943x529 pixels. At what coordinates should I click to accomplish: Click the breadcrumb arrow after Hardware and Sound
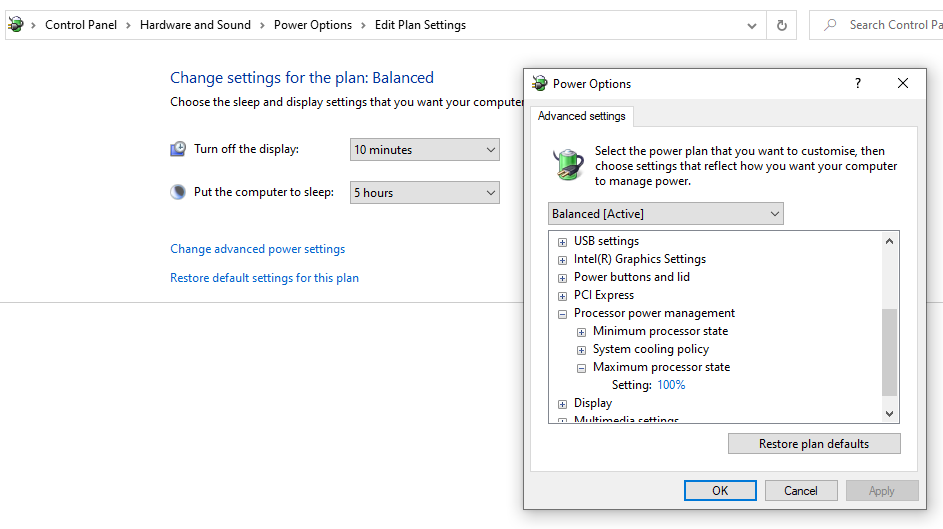[x=262, y=25]
